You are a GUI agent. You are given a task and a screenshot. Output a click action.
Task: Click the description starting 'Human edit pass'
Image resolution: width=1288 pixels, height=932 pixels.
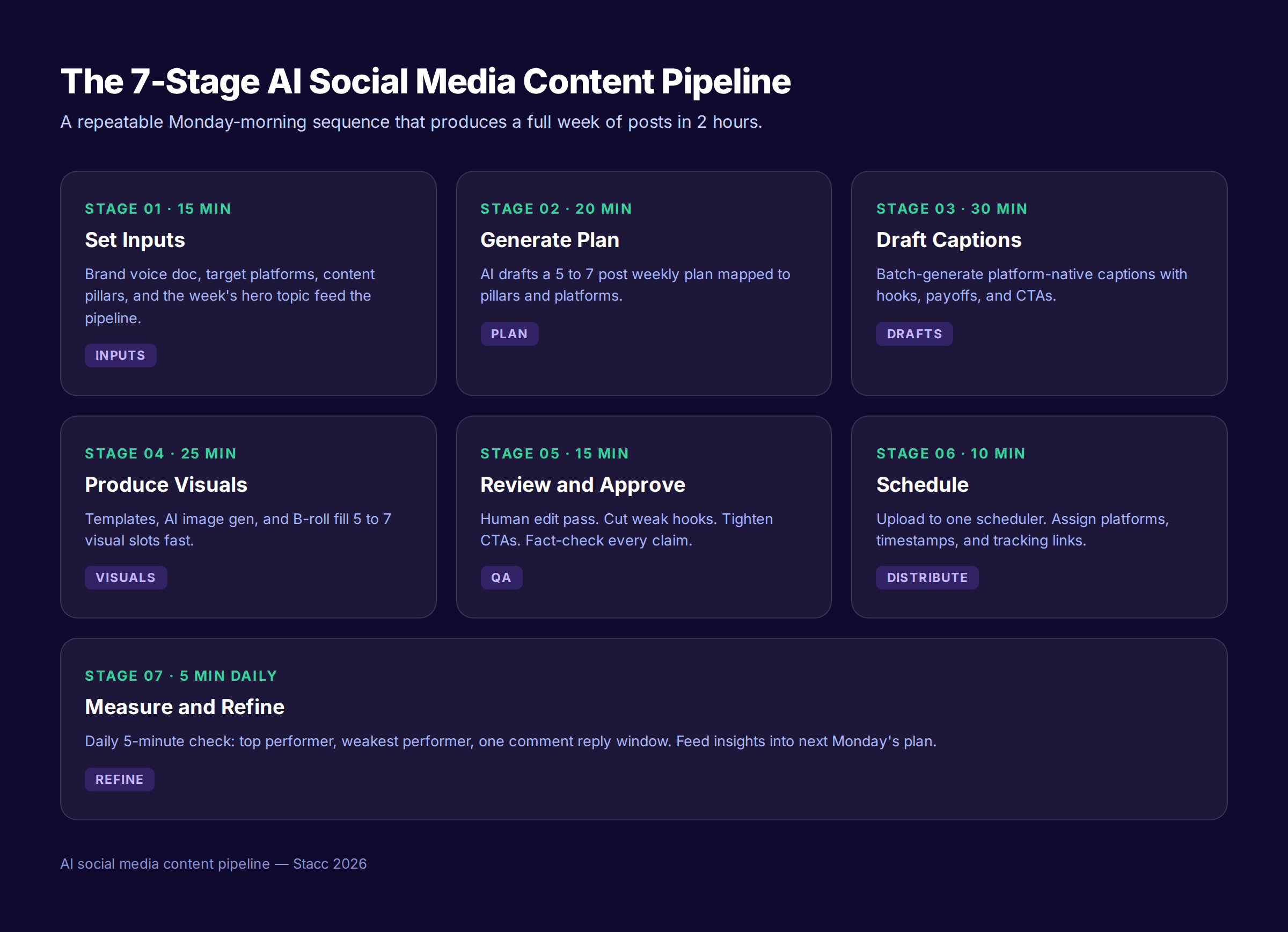coord(626,529)
